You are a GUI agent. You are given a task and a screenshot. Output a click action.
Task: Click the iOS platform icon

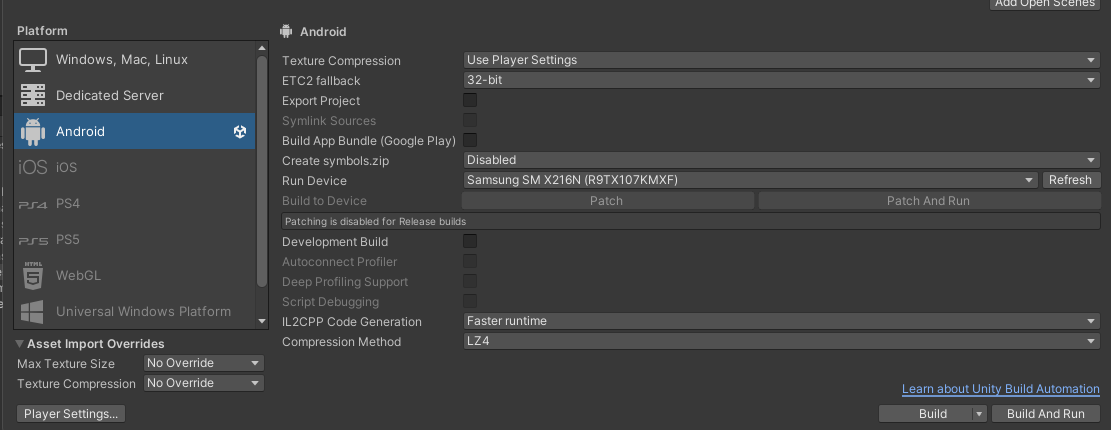[33, 168]
